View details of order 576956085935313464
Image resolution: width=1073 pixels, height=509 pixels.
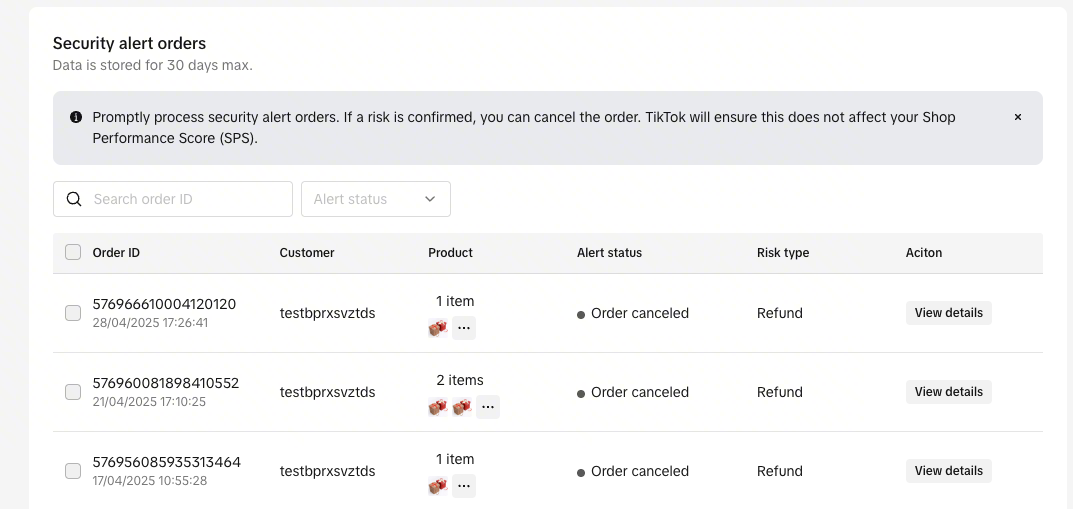(x=948, y=471)
